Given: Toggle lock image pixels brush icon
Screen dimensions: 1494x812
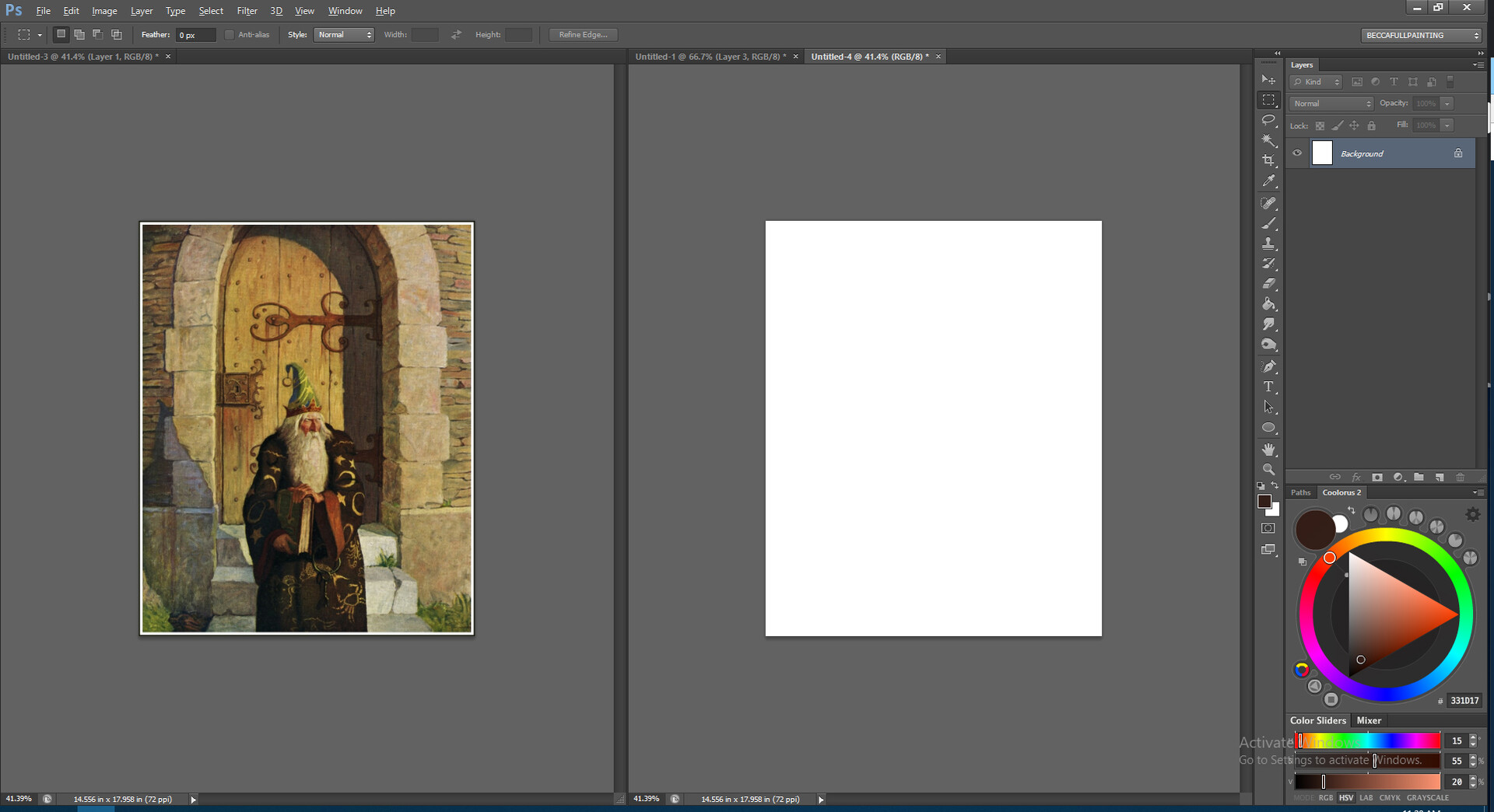Looking at the screenshot, I should coord(1337,125).
